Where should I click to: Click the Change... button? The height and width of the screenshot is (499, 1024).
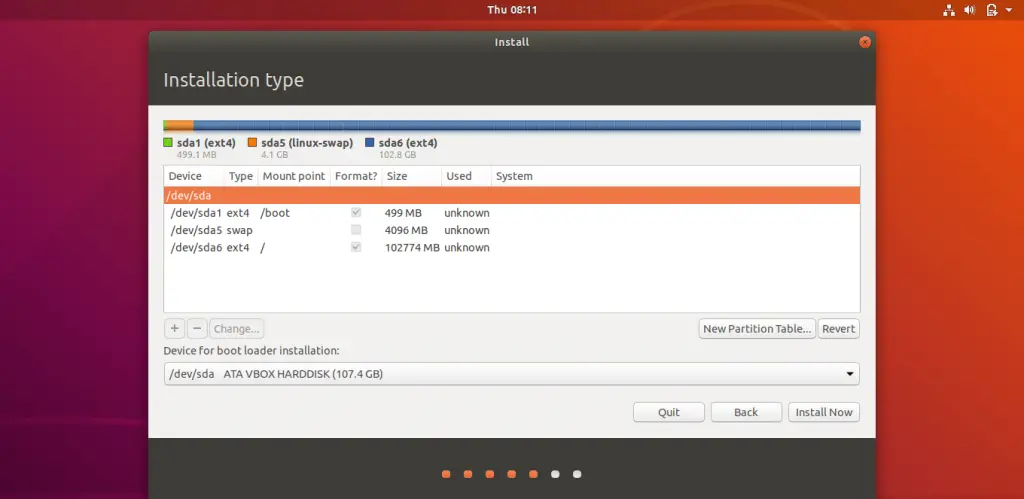coord(237,329)
